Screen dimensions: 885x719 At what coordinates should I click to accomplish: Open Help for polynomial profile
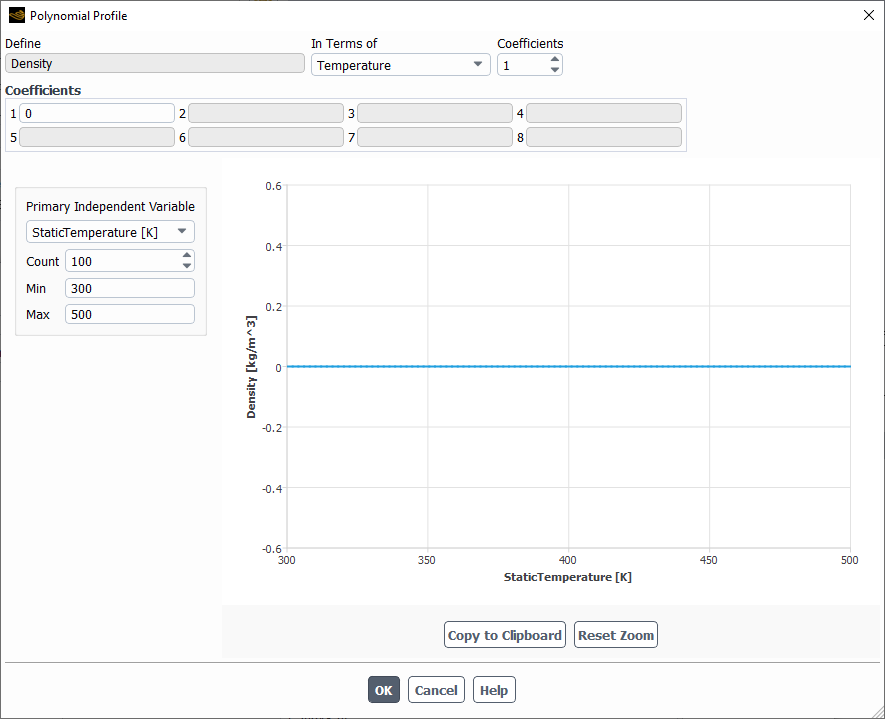[x=494, y=690]
